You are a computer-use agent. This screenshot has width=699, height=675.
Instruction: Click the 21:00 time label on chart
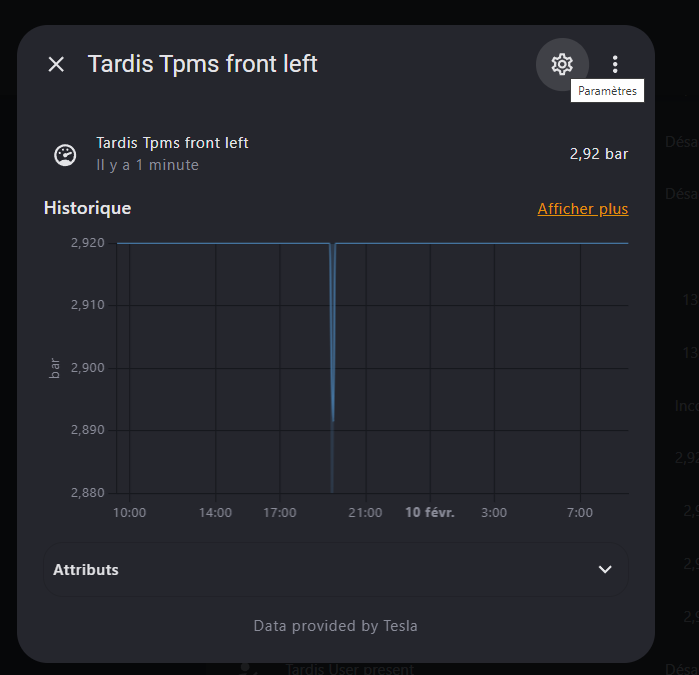click(x=365, y=513)
